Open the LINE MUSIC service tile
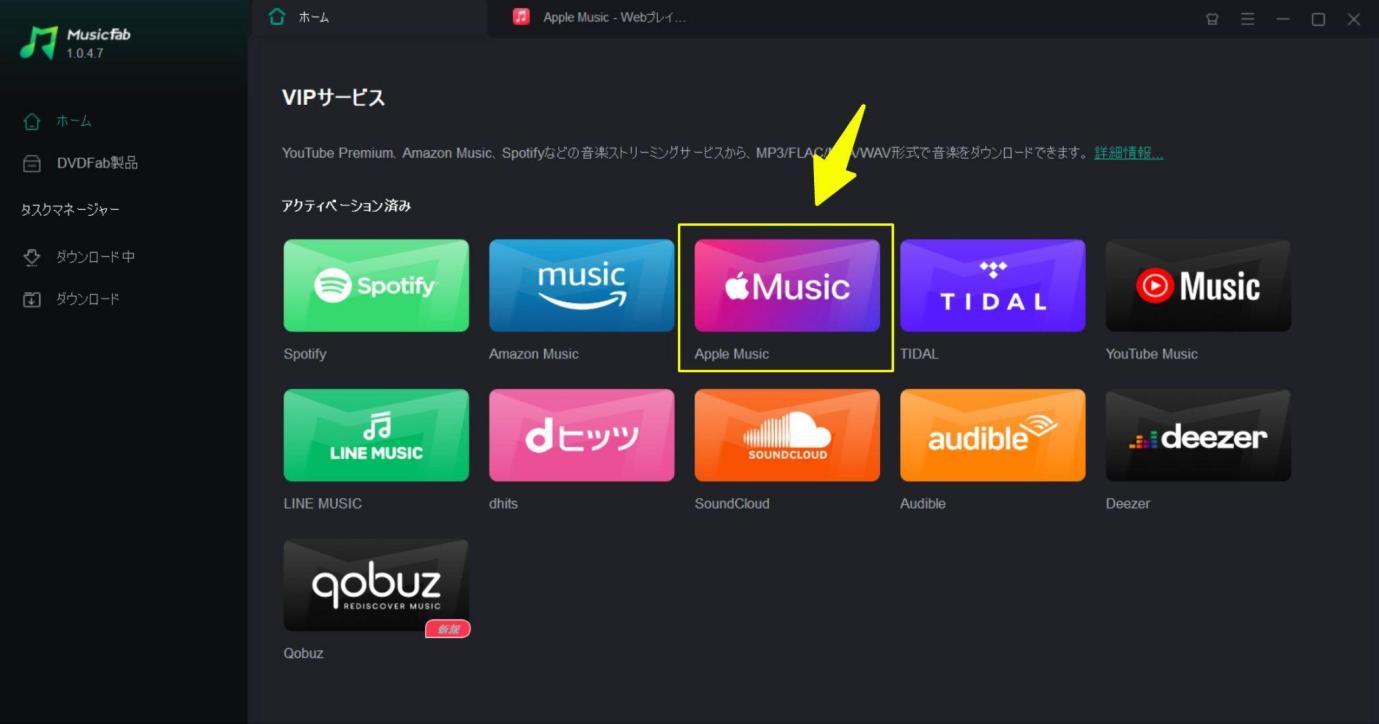This screenshot has width=1379, height=724. point(376,436)
